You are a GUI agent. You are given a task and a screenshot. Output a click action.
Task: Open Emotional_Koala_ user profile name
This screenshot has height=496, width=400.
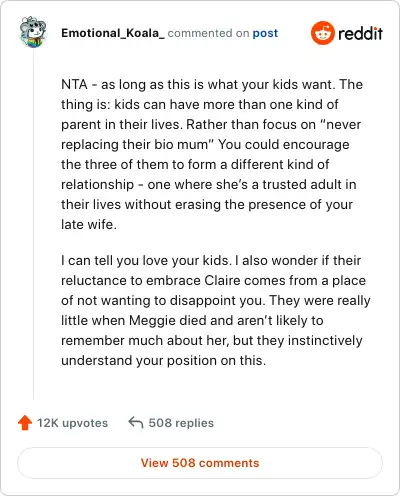coord(113,33)
